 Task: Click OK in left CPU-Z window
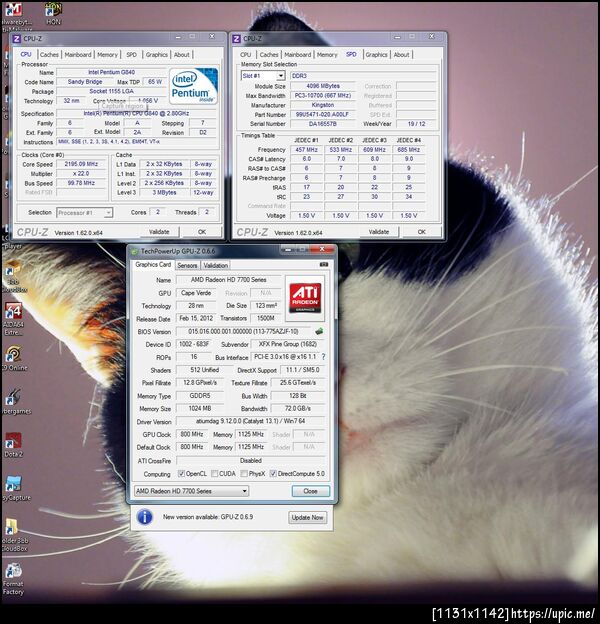[x=202, y=232]
